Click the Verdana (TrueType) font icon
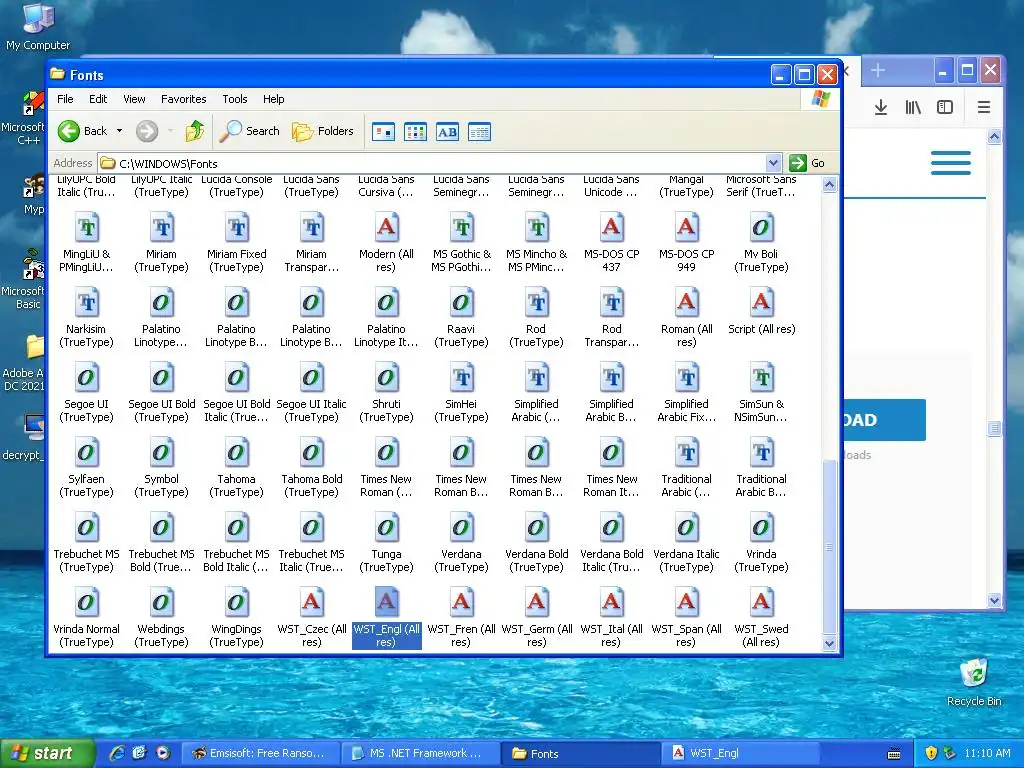The width and height of the screenshot is (1024, 768). point(461,526)
